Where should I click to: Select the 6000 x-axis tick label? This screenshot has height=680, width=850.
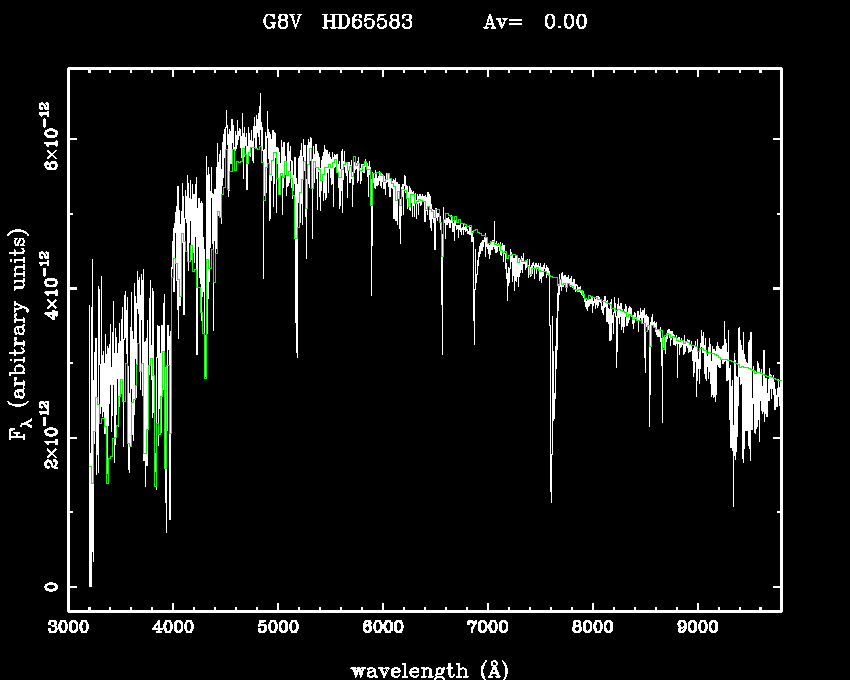[383, 628]
